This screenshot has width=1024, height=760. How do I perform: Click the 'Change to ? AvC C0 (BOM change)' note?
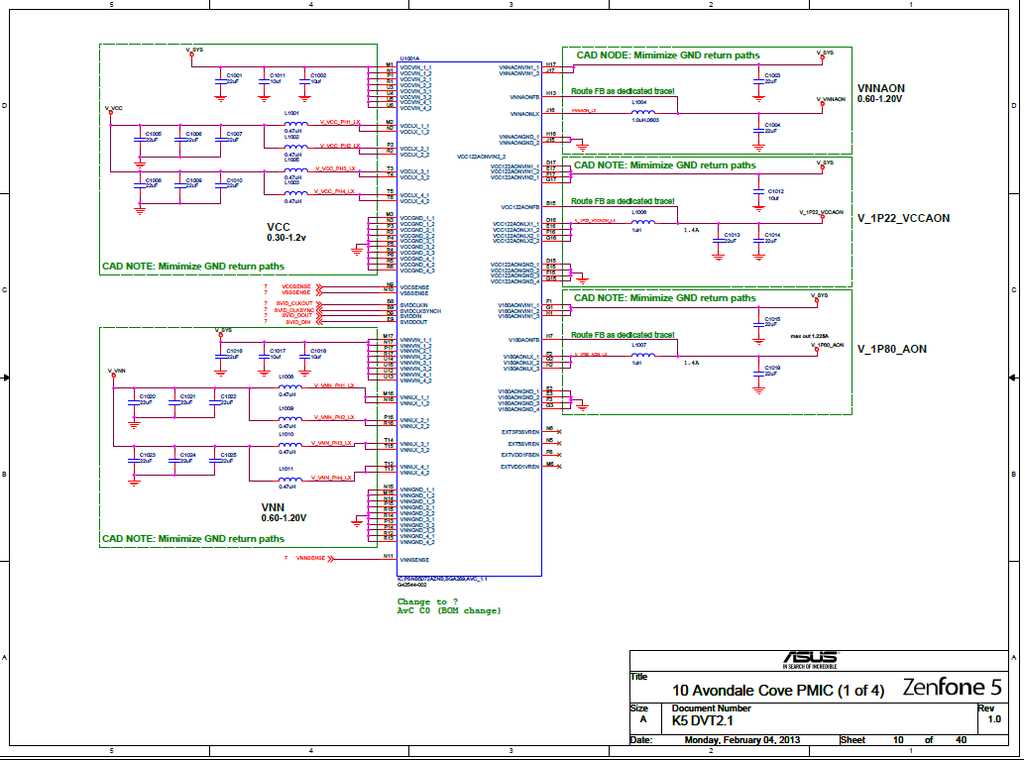(x=449, y=606)
